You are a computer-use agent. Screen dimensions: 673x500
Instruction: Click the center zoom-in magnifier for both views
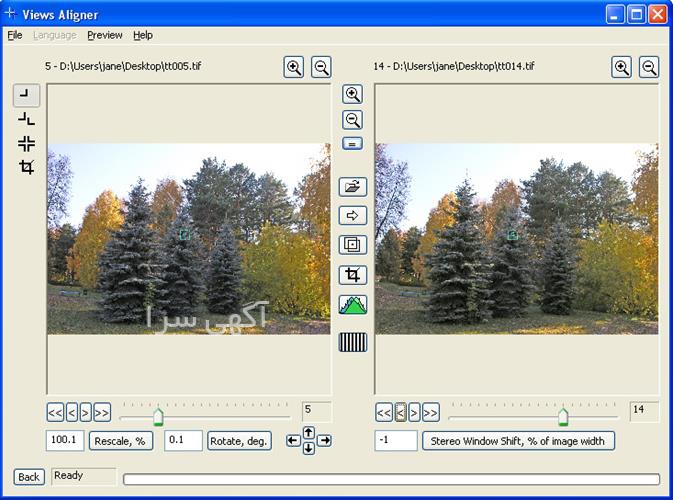click(x=352, y=94)
